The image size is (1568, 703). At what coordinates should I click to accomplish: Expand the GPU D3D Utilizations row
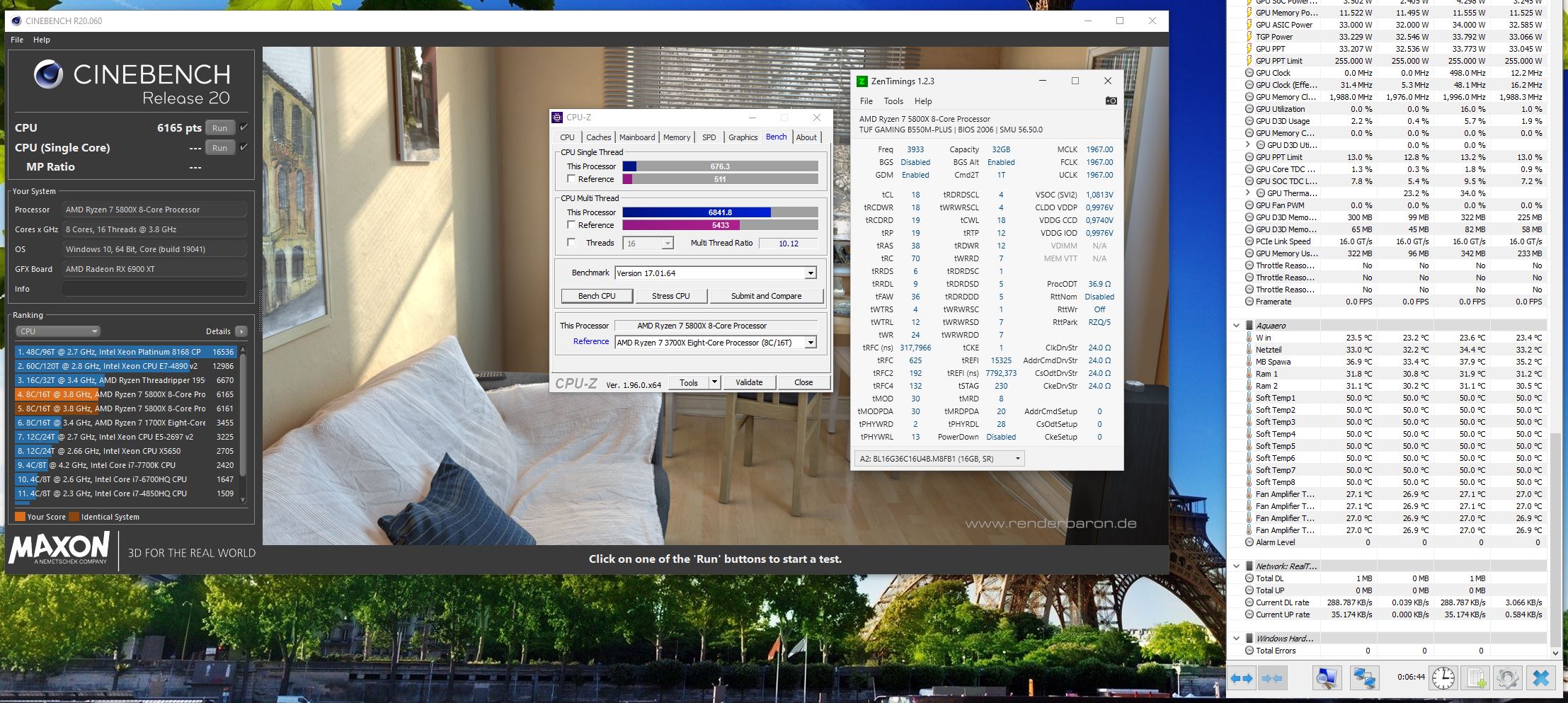point(1247,145)
